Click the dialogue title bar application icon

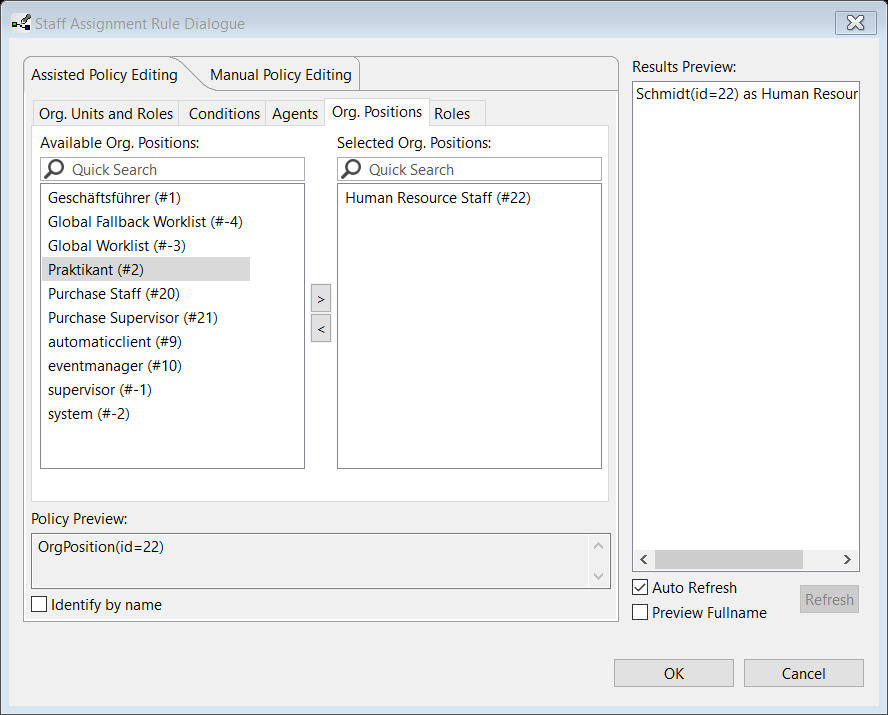click(22, 23)
